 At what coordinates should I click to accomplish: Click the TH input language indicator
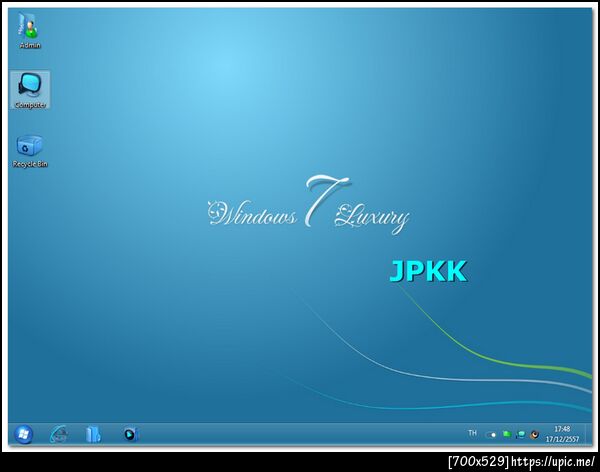point(473,433)
